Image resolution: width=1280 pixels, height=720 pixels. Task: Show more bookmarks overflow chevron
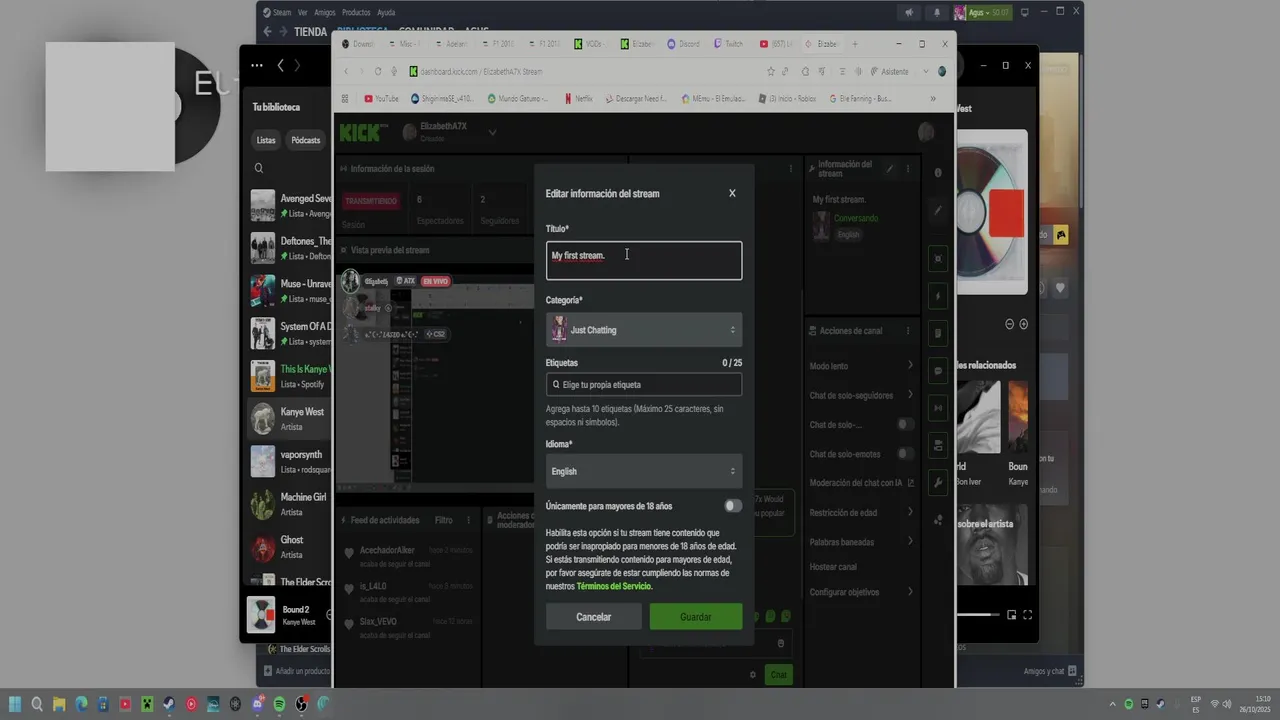click(933, 99)
